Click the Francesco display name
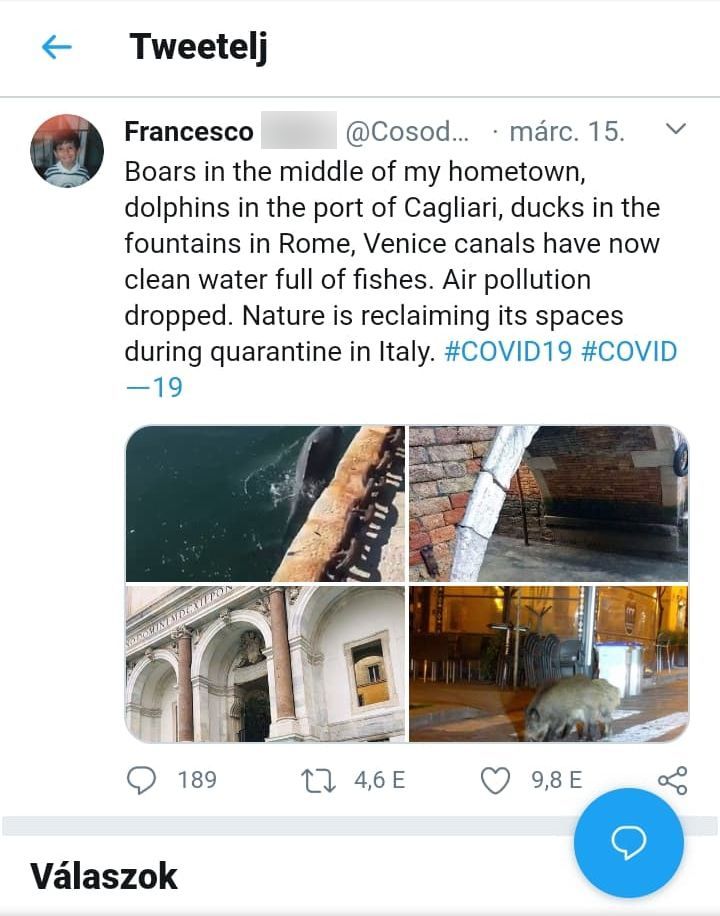The width and height of the screenshot is (720, 916). [189, 131]
